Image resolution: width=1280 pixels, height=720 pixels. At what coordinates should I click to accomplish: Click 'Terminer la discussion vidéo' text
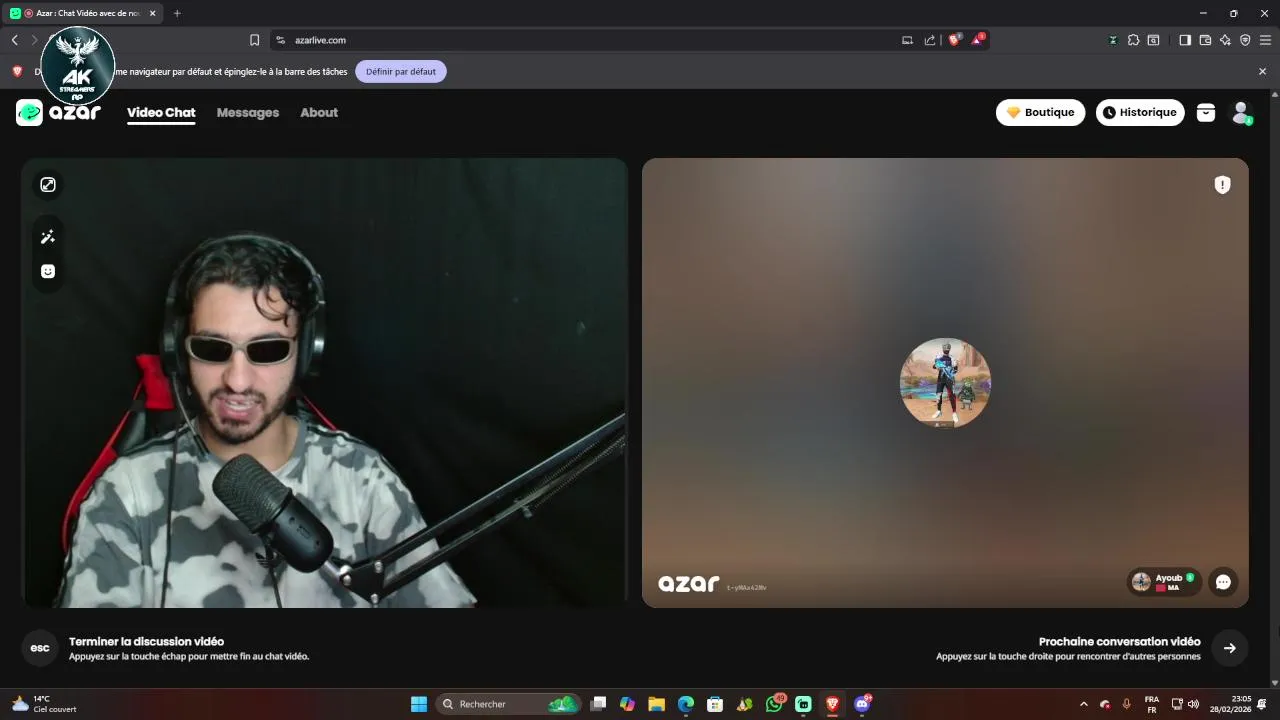[146, 642]
